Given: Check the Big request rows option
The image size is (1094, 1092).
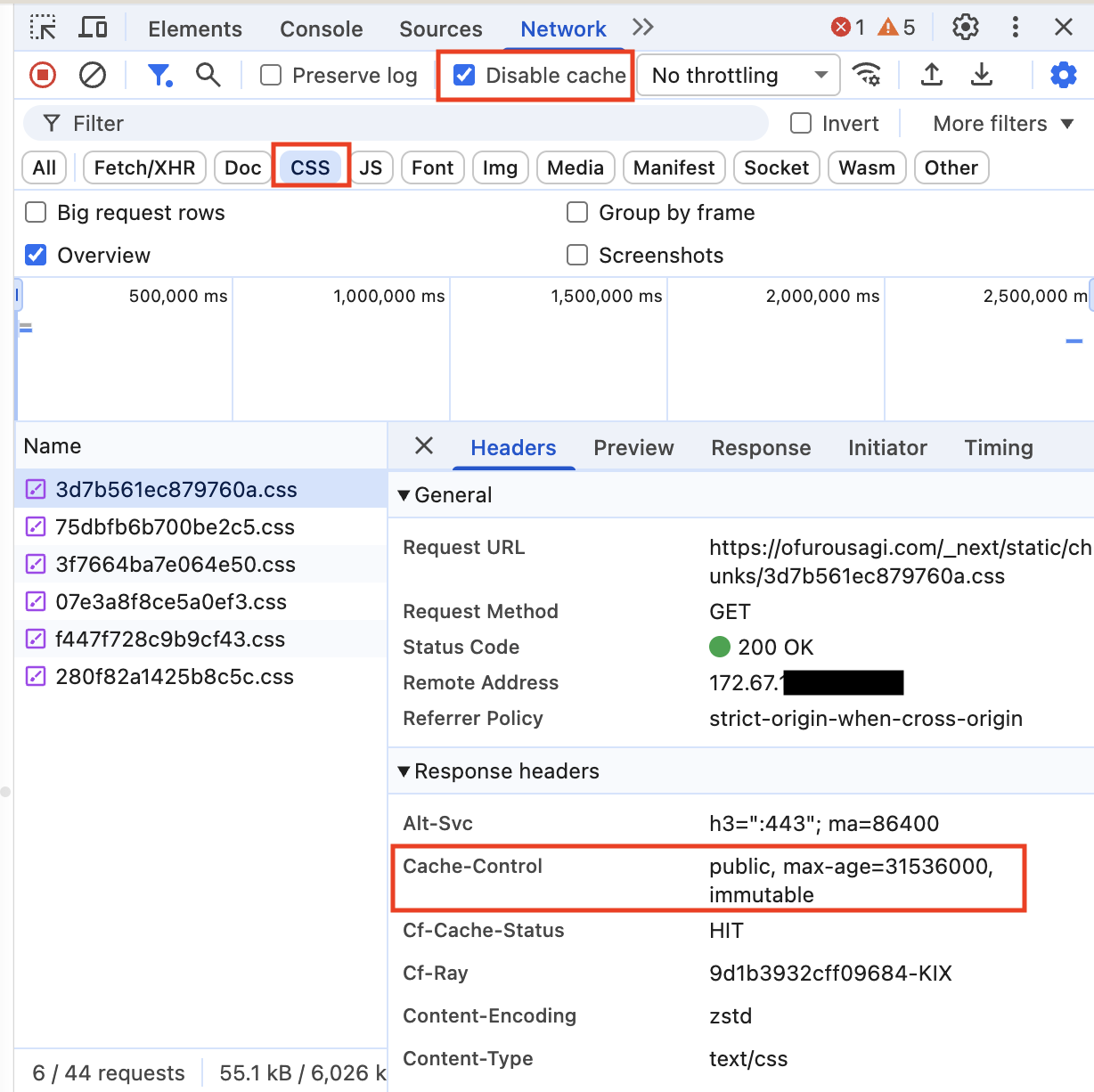Looking at the screenshot, I should [x=35, y=212].
